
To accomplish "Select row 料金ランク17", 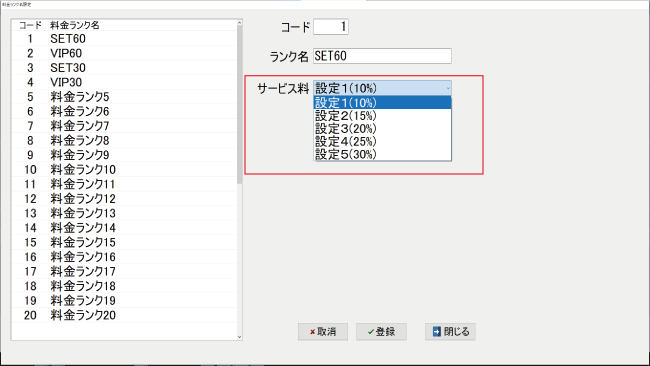I will 124,271.
